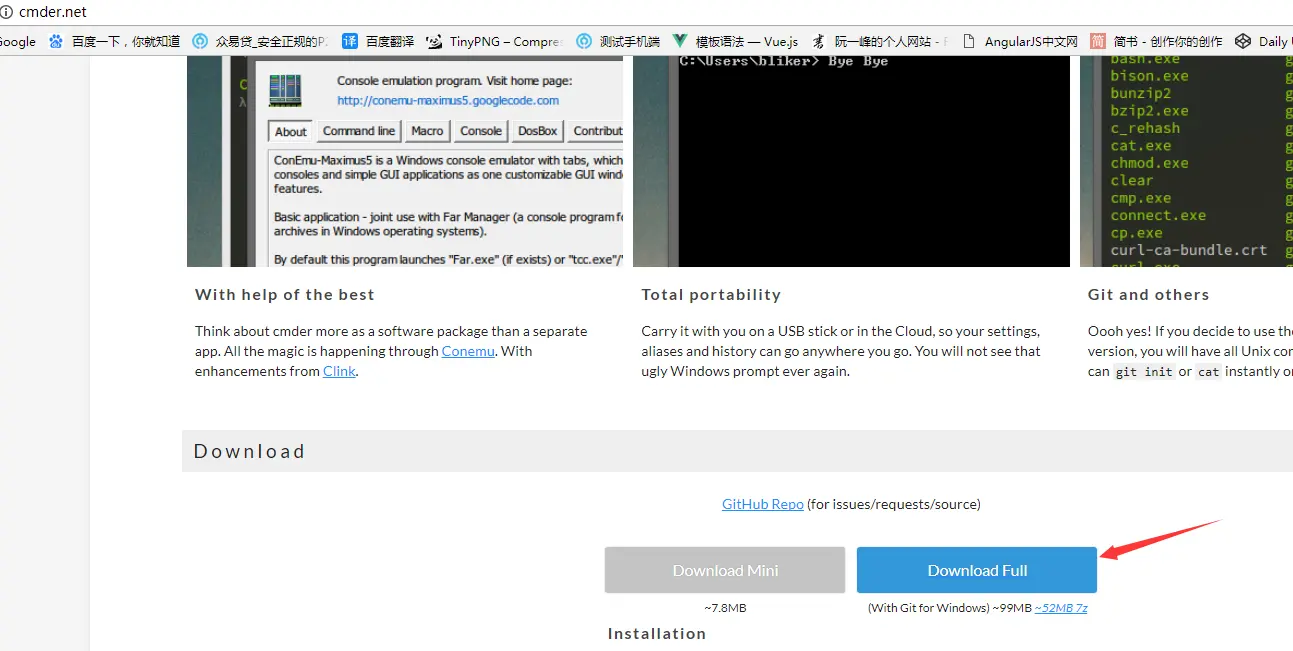This screenshot has height=651, width=1293.
Task: Click the site info icon in address bar
Action: (6, 12)
